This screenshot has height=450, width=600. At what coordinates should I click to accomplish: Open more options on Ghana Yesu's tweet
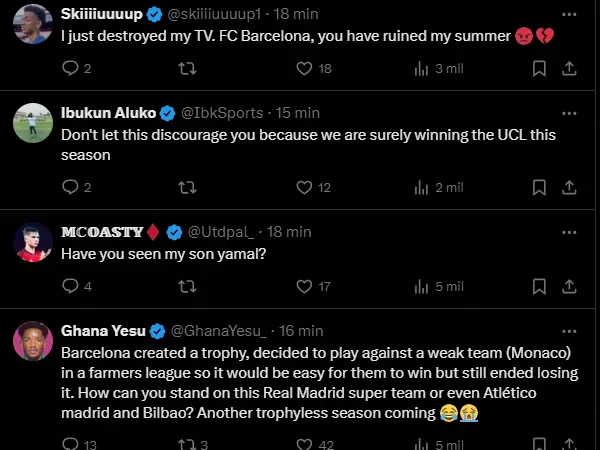(x=569, y=331)
